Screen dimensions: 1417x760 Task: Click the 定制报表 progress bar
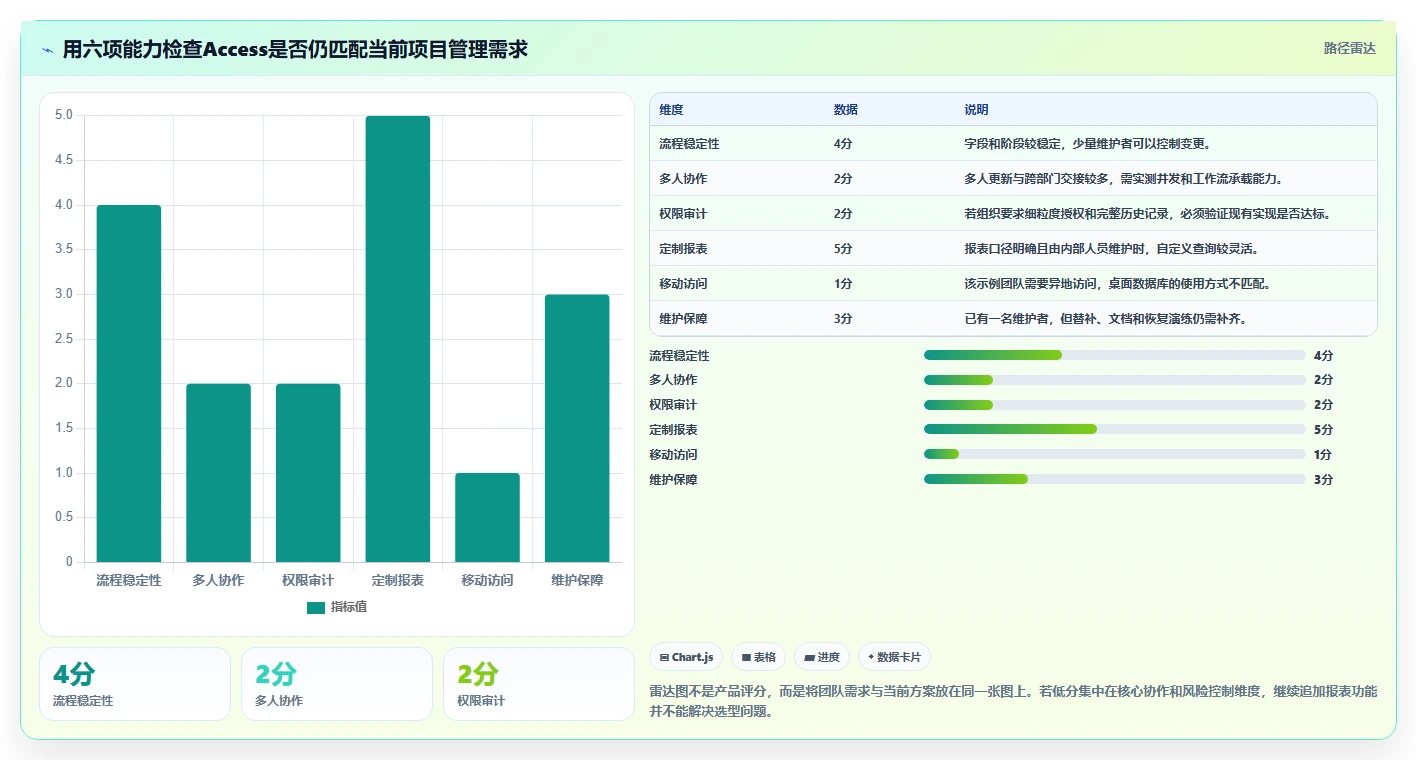tap(1115, 429)
